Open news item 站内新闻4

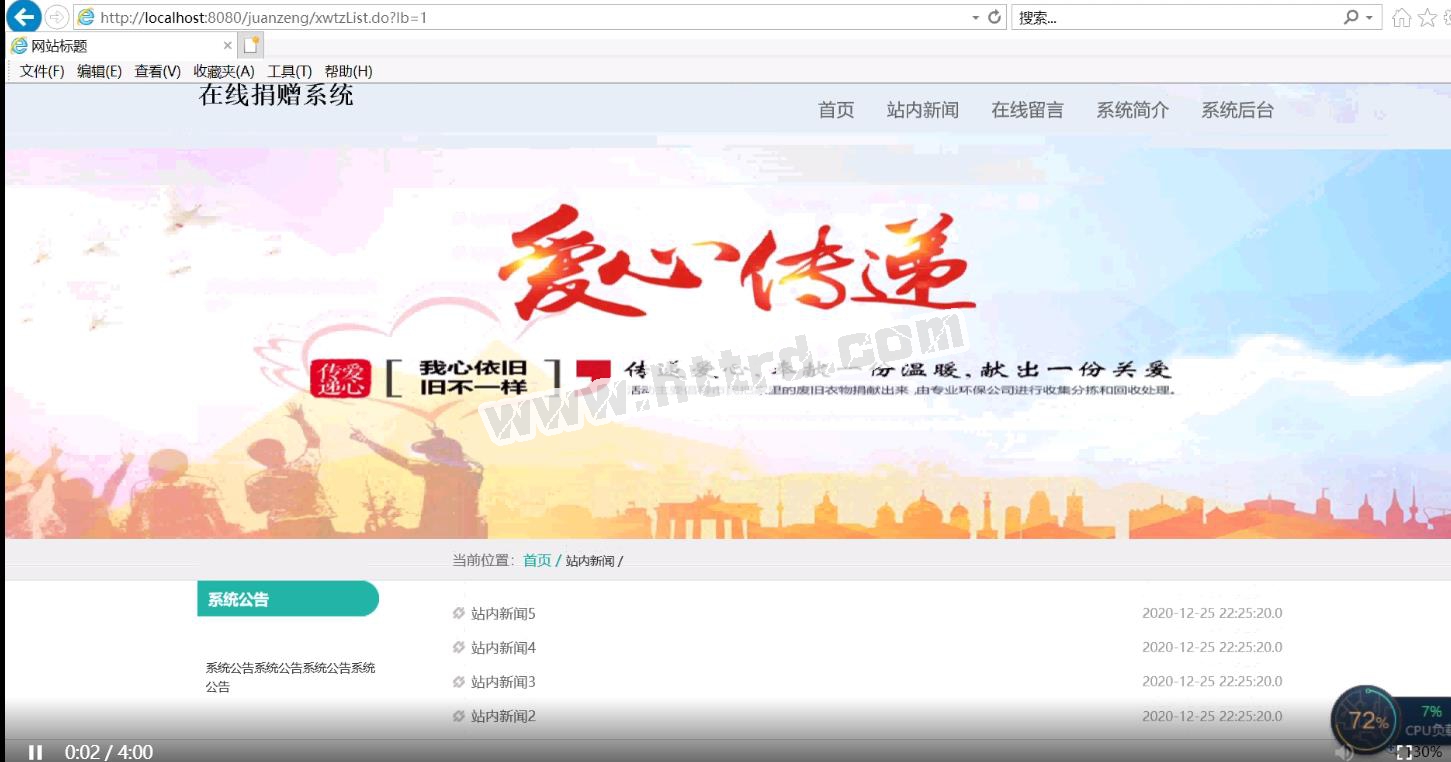(503, 647)
